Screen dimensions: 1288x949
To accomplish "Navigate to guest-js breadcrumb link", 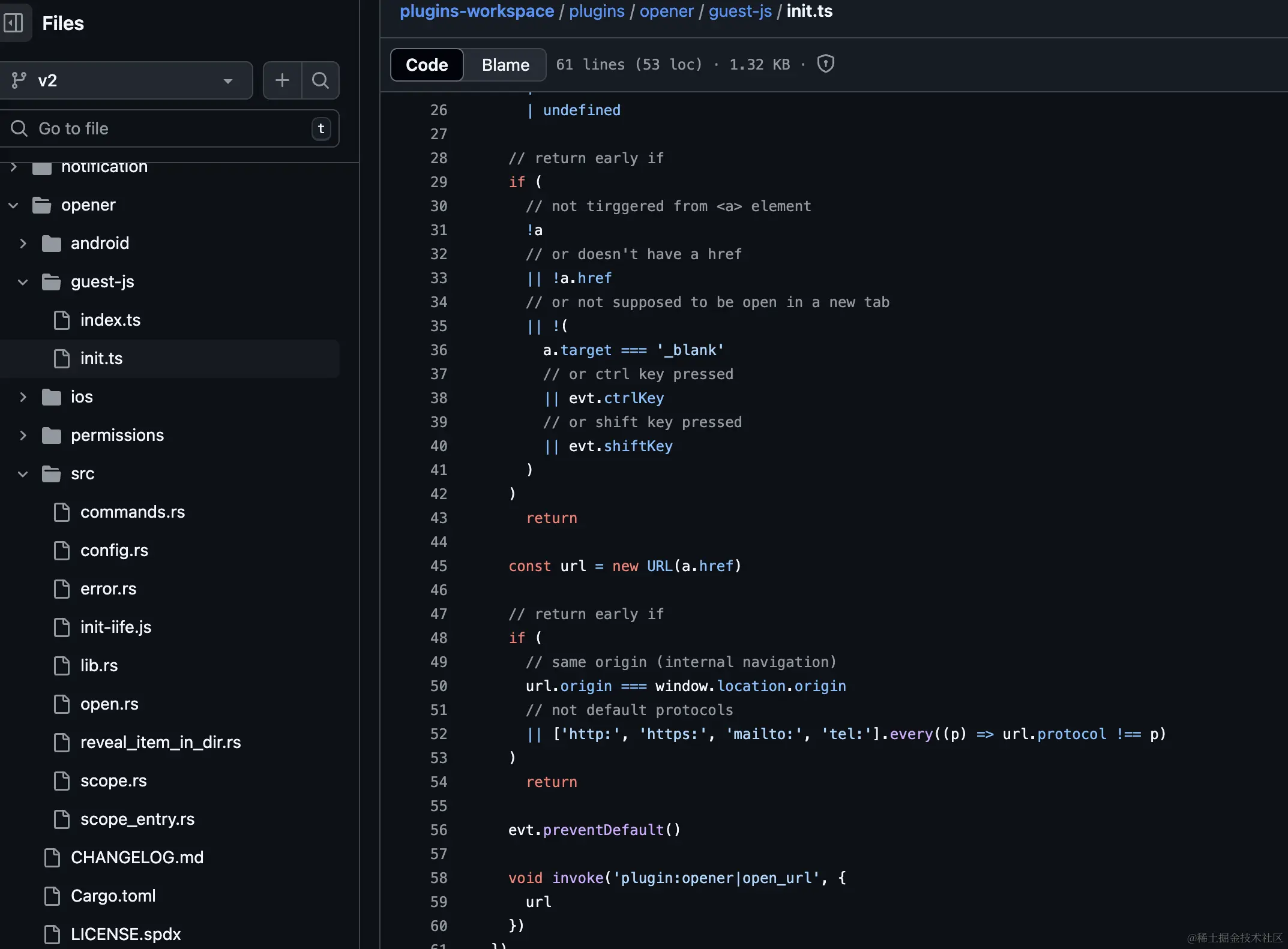I will click(x=740, y=11).
